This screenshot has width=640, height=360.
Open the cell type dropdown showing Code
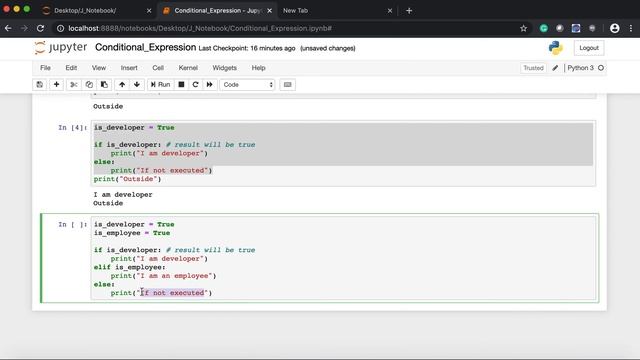[x=247, y=84]
